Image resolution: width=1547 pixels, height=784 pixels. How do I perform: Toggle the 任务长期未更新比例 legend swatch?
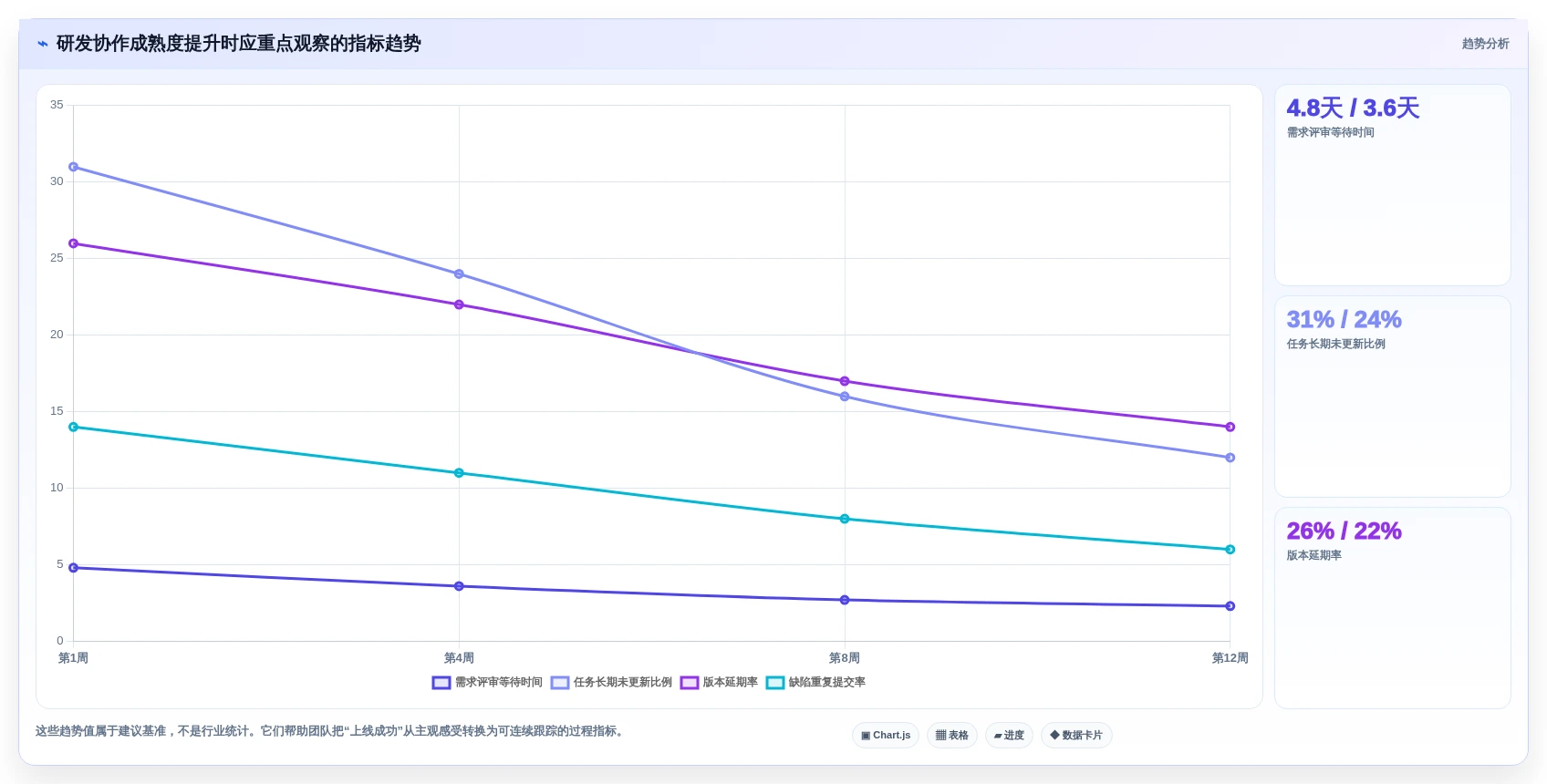[x=560, y=683]
